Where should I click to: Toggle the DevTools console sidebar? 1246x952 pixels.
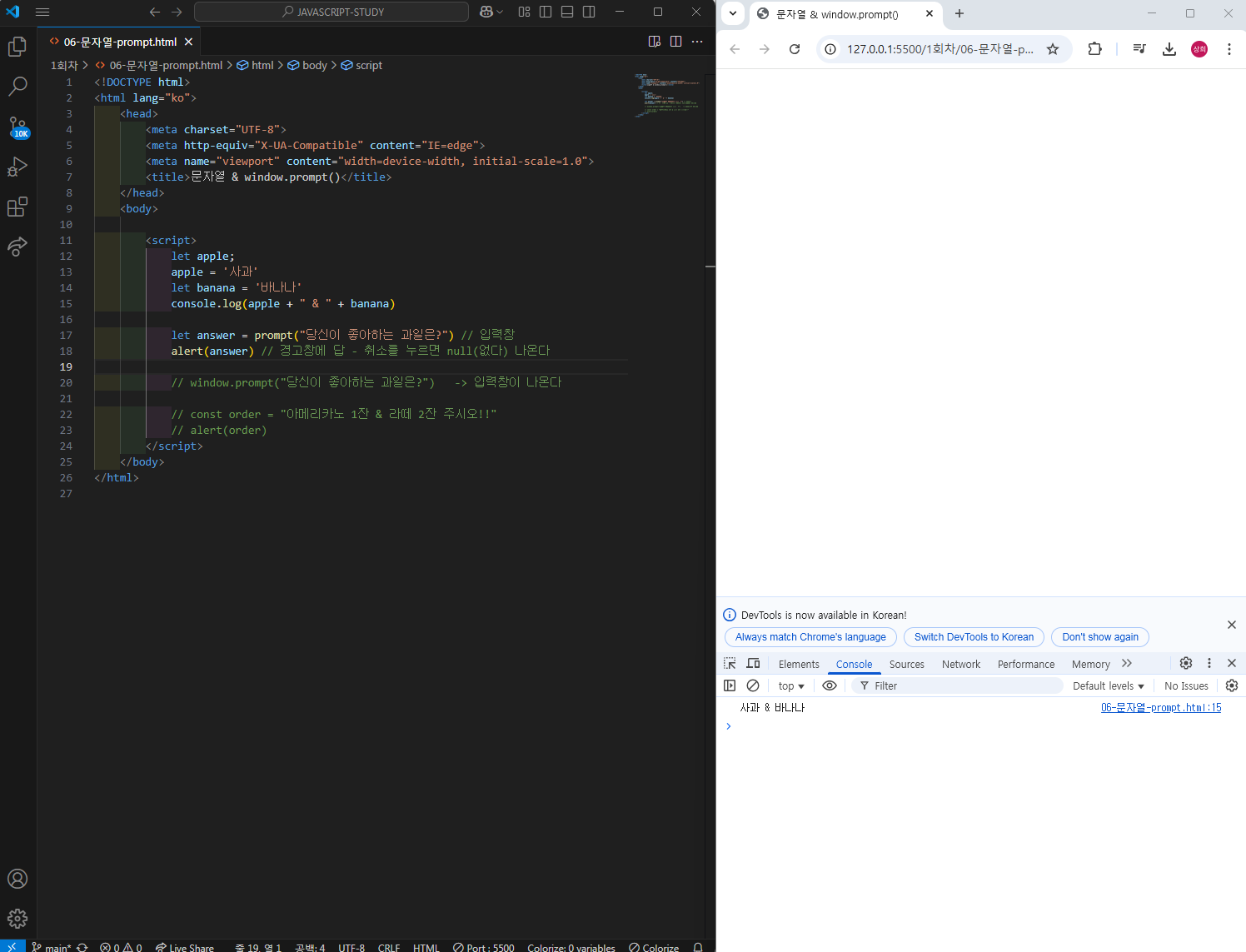730,685
